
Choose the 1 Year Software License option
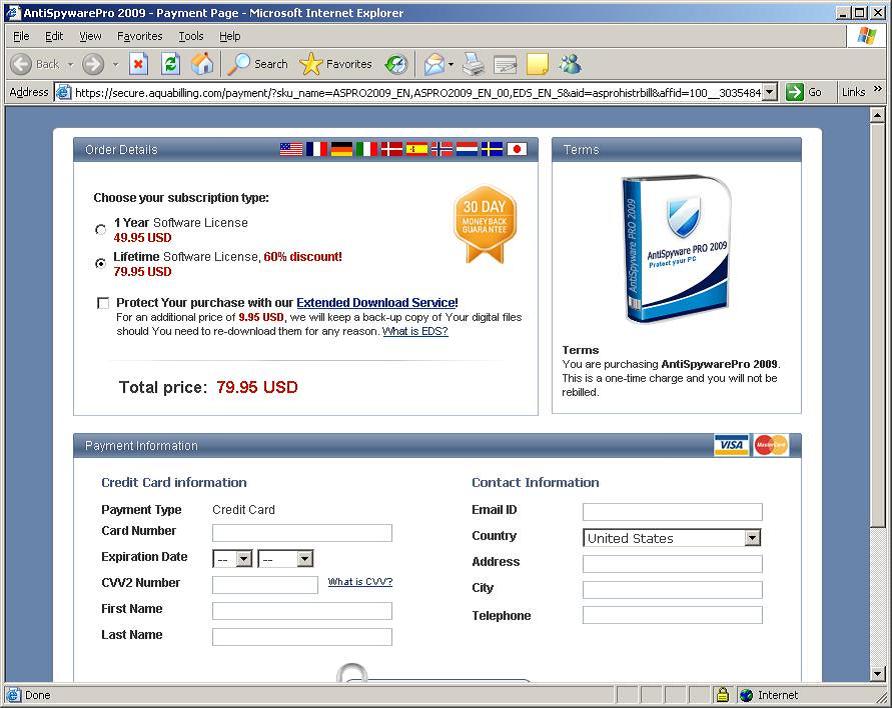(101, 230)
